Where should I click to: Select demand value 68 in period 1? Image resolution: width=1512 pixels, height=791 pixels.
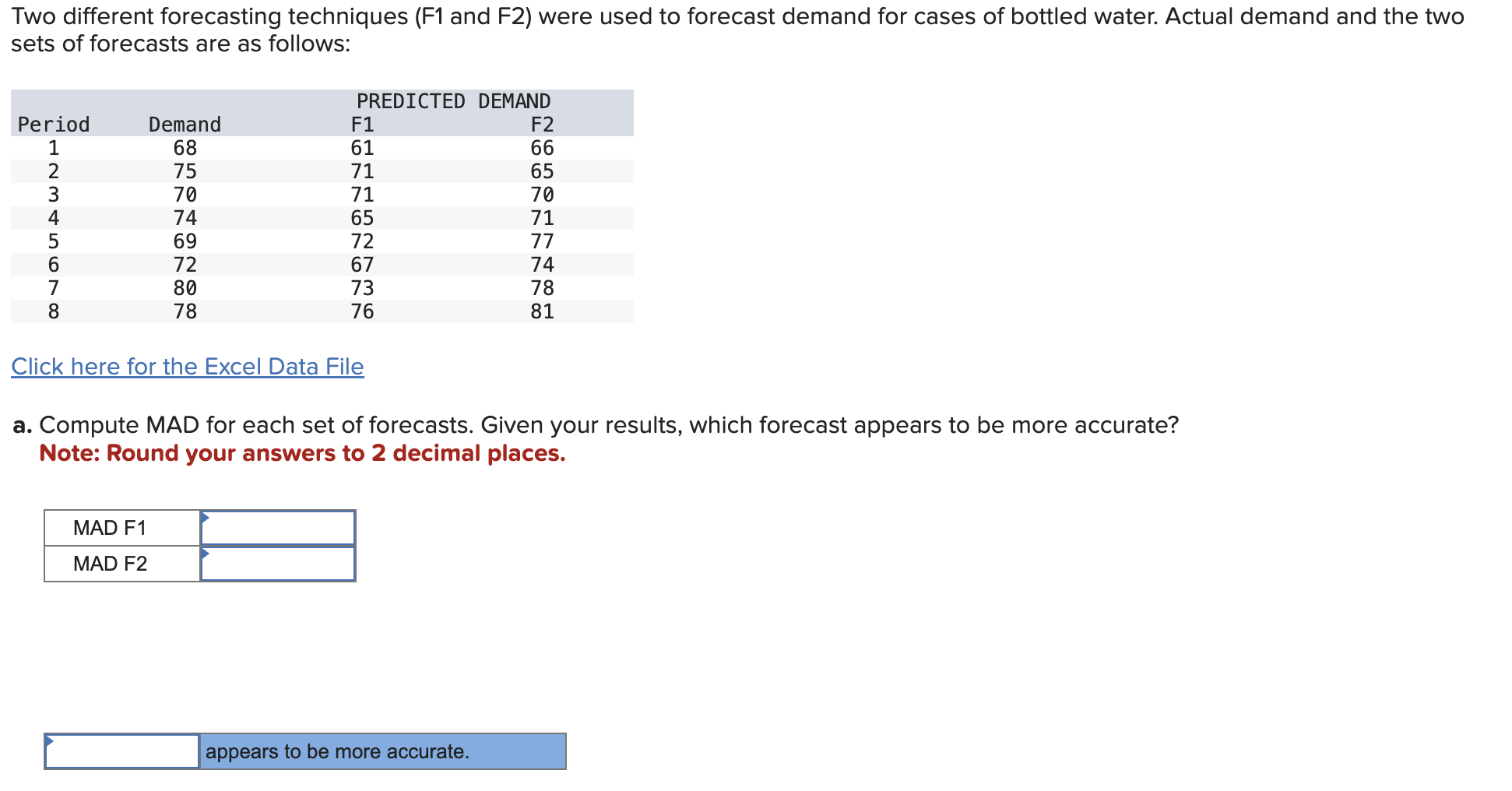point(185,147)
